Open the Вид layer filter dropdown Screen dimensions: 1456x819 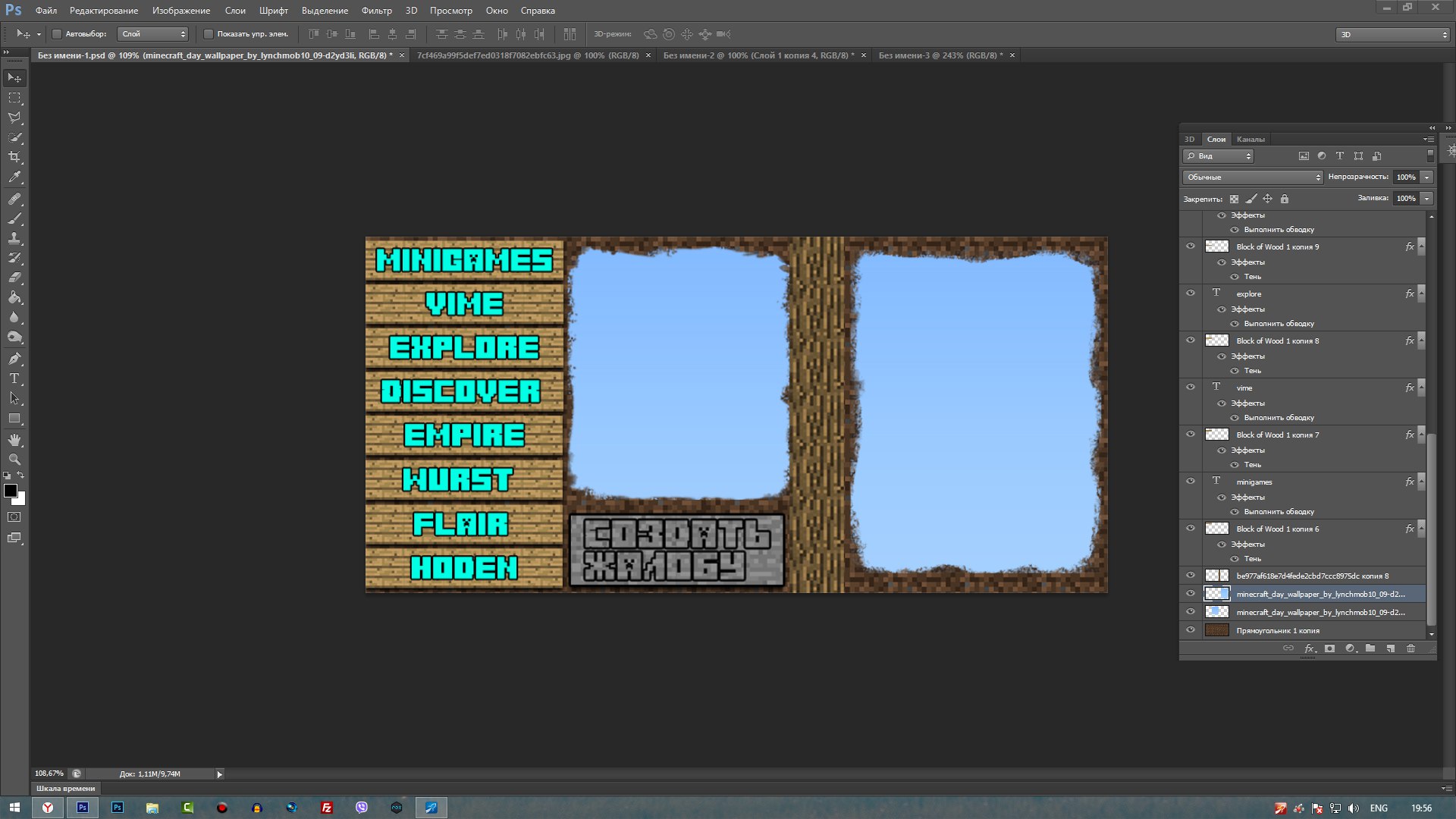(x=1218, y=156)
